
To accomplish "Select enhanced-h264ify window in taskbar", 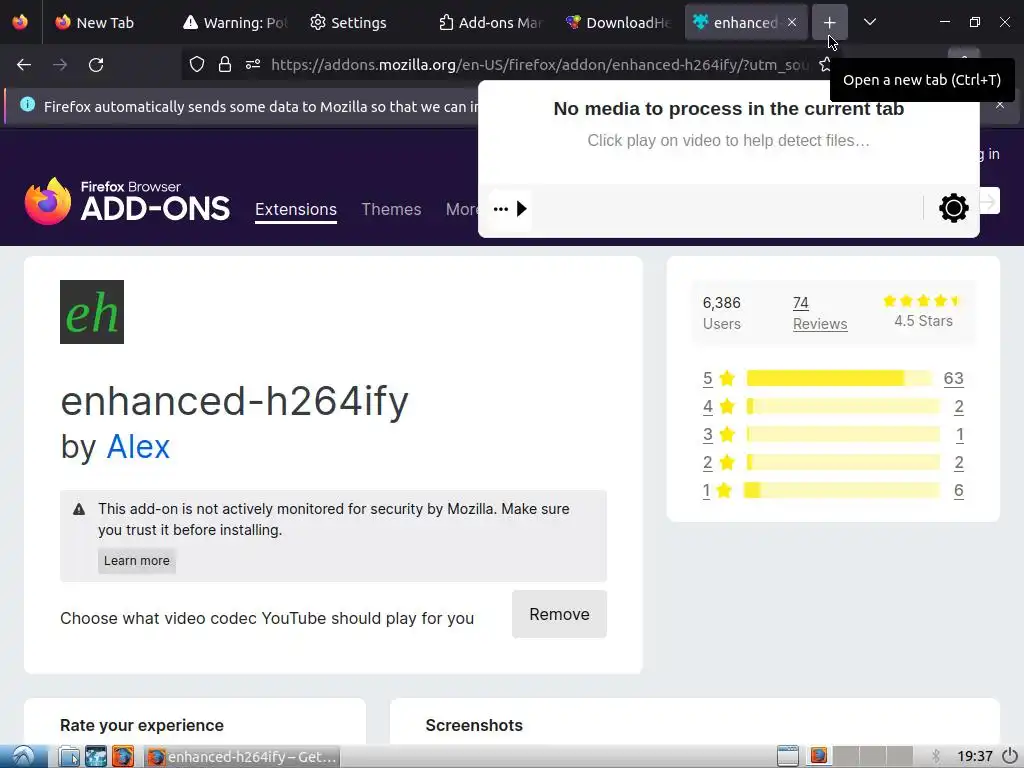I will click(x=242, y=757).
